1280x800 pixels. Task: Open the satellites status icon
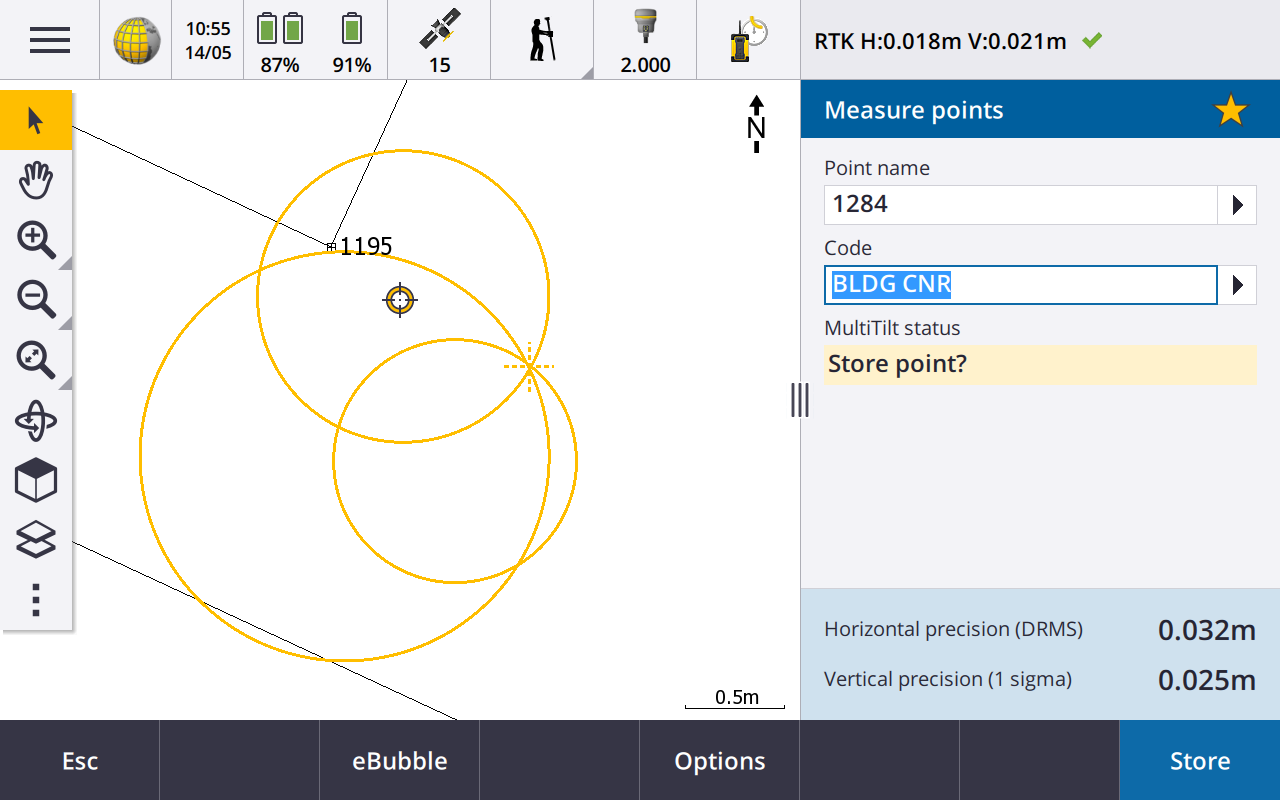coord(439,40)
